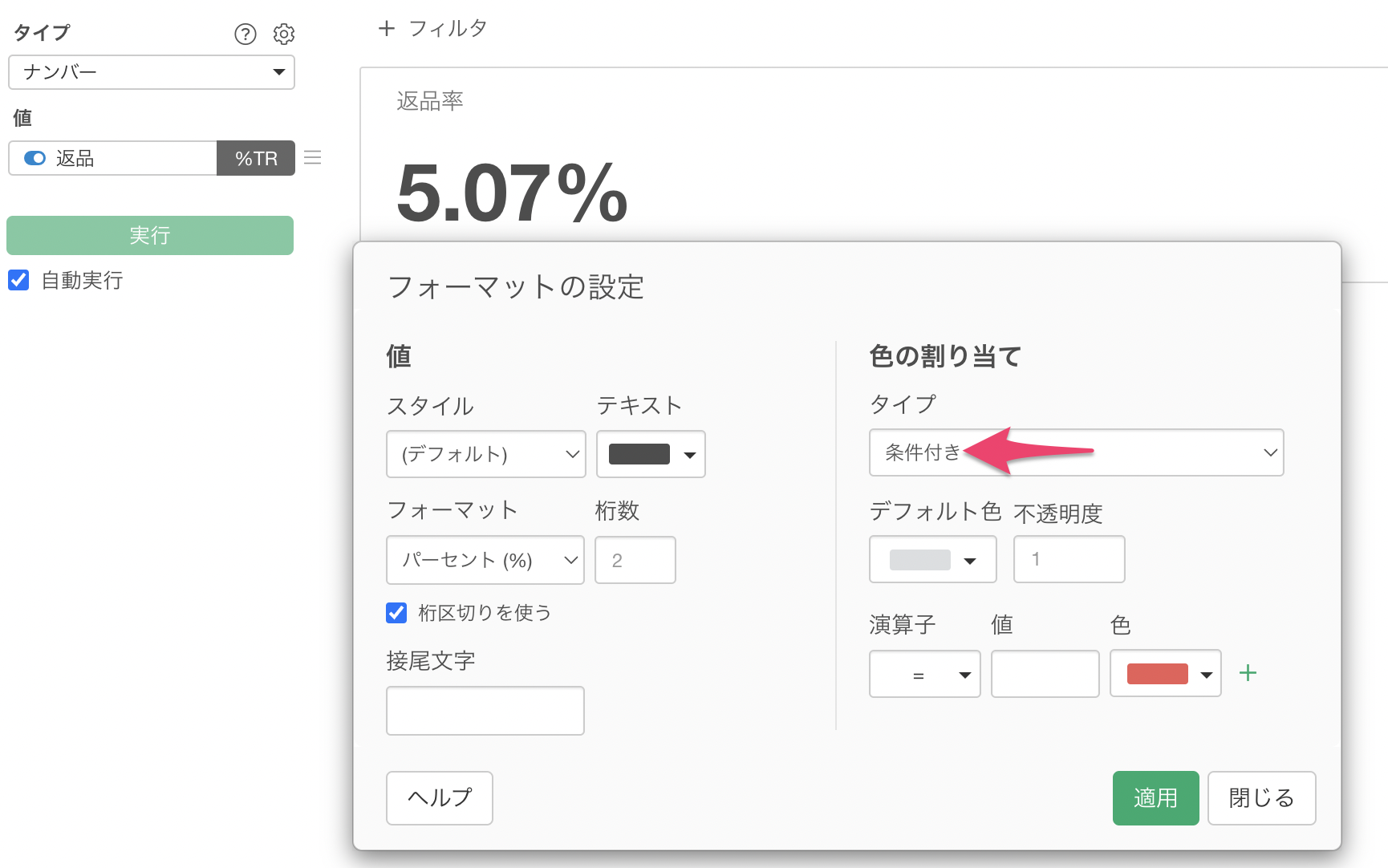Click the %TR function badge
The image size is (1388, 868).
coord(256,158)
